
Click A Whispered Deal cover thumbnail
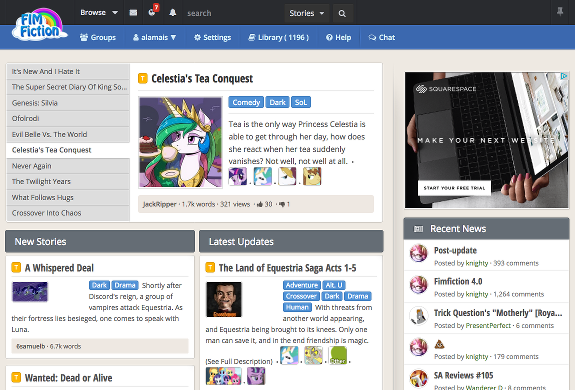30,292
